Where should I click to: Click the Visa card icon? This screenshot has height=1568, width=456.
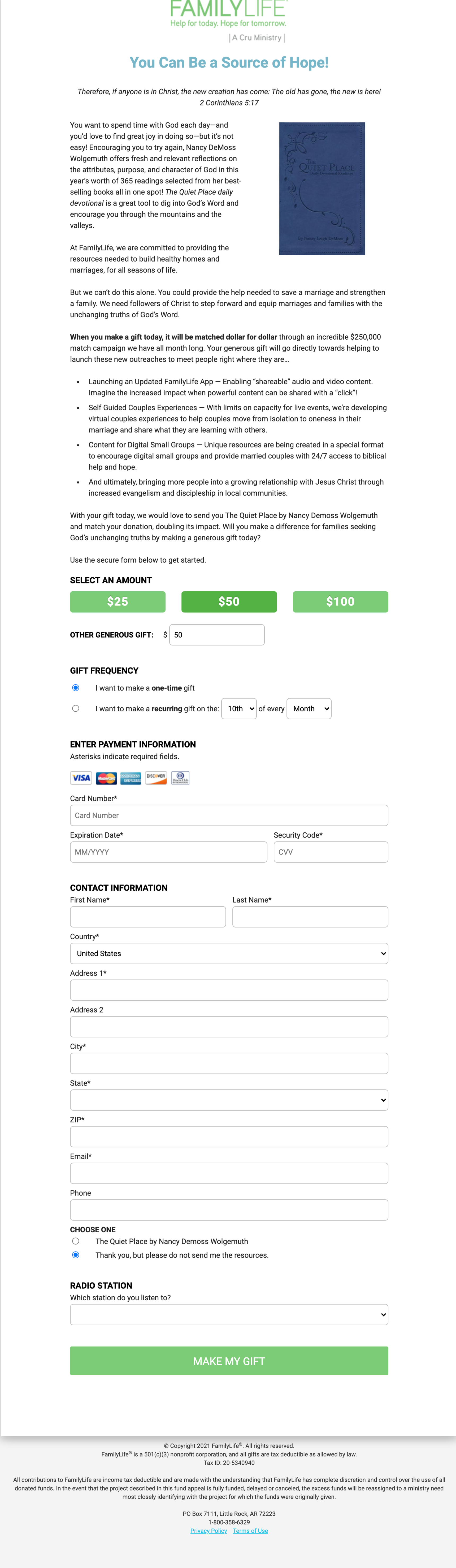pyautogui.click(x=81, y=778)
